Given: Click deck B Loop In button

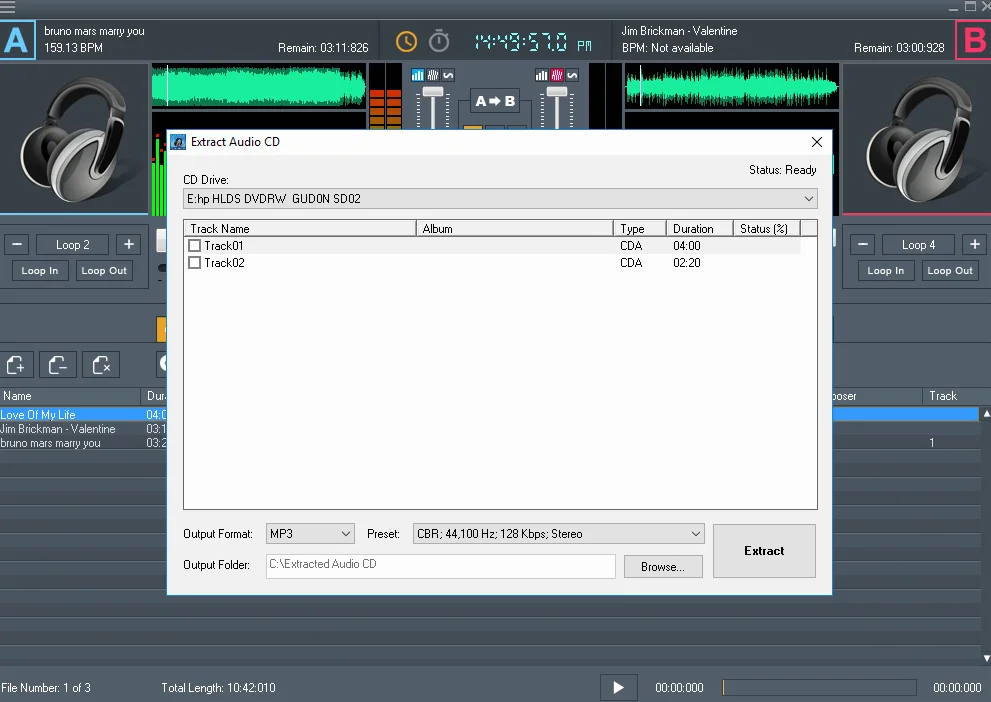Looking at the screenshot, I should (x=885, y=270).
